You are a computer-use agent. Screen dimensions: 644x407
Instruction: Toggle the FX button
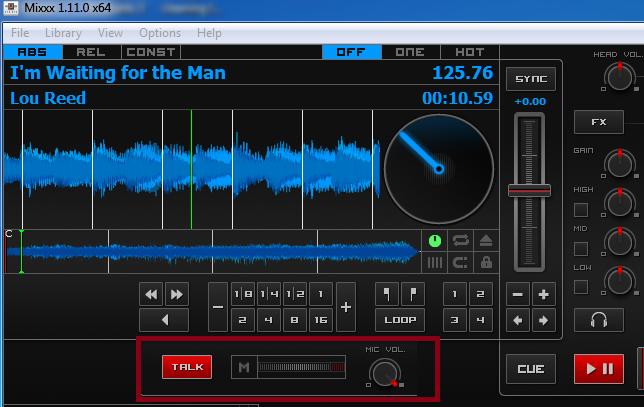coord(599,122)
